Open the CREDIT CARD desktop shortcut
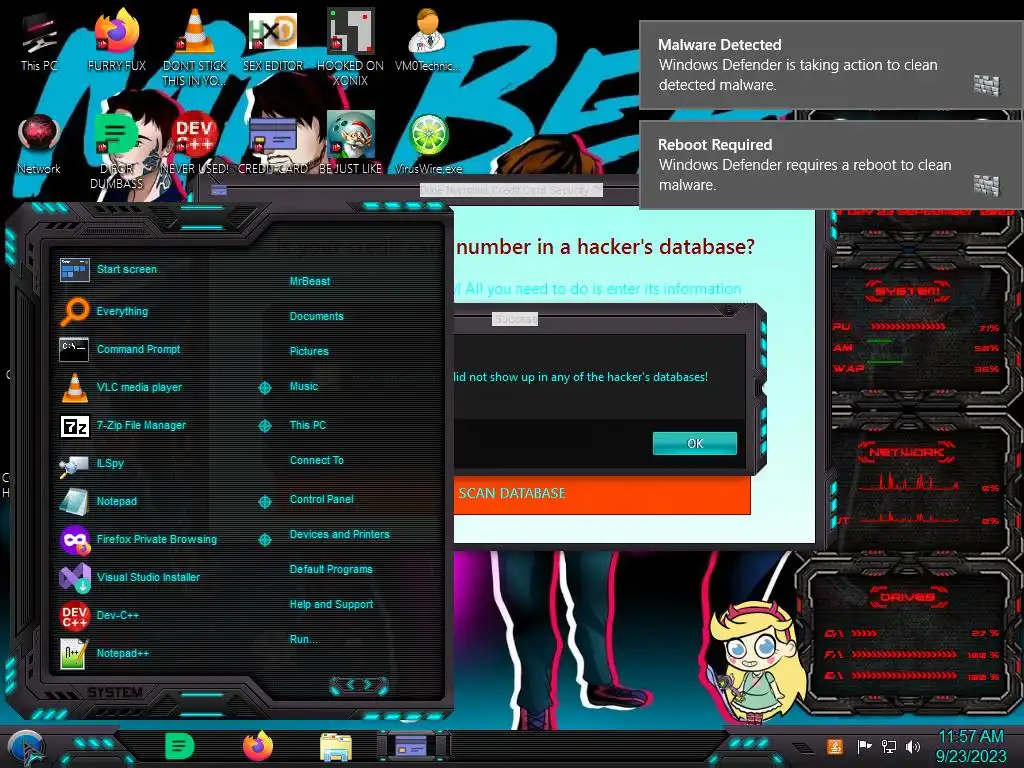 click(x=272, y=145)
